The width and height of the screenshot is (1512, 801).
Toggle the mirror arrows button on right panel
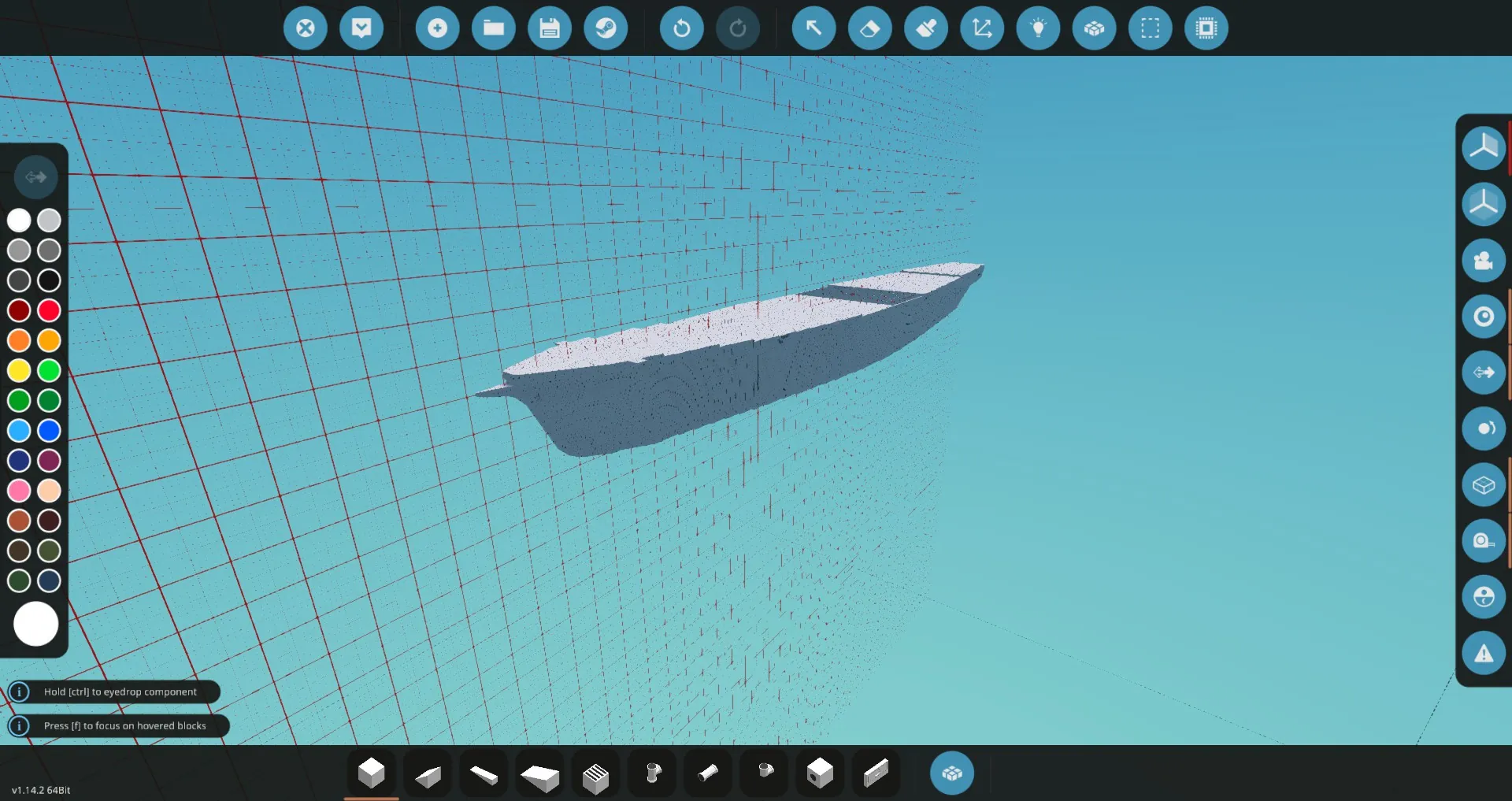[1483, 373]
